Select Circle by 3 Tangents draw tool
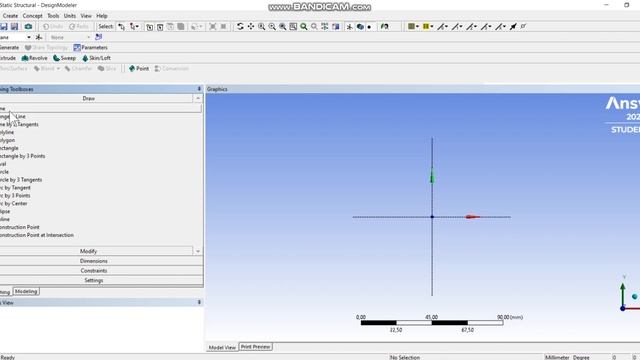This screenshot has width=640, height=360. click(x=21, y=180)
